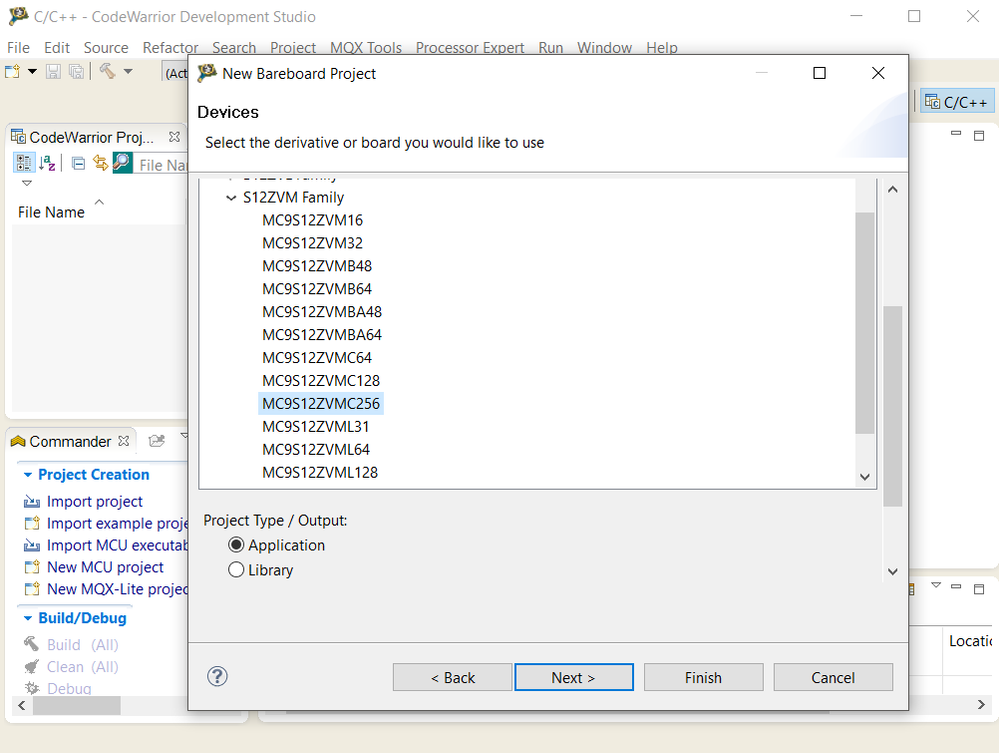Click the New project toolbar icon
The width and height of the screenshot is (999, 753).
point(12,71)
